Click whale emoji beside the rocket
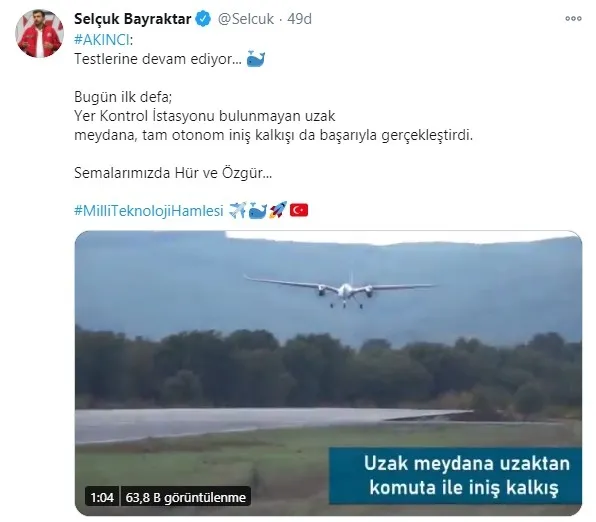Viewport: 596px width, 522px height. click(258, 211)
